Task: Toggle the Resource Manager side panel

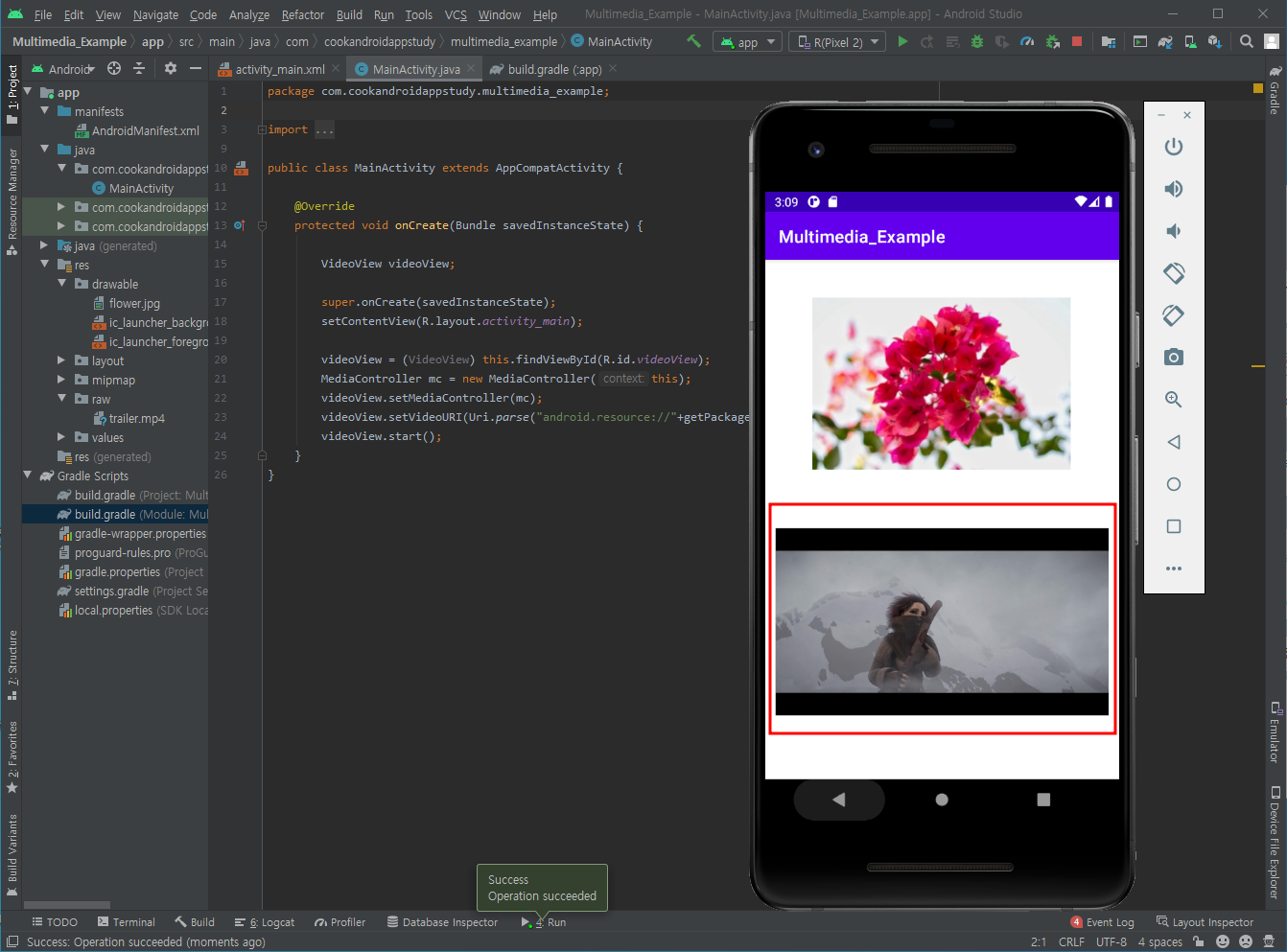Action: coord(12,201)
